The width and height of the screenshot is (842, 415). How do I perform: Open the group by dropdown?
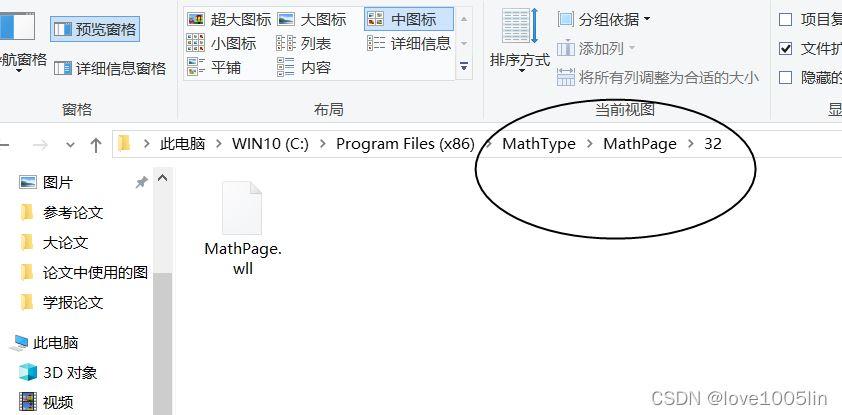(x=604, y=20)
